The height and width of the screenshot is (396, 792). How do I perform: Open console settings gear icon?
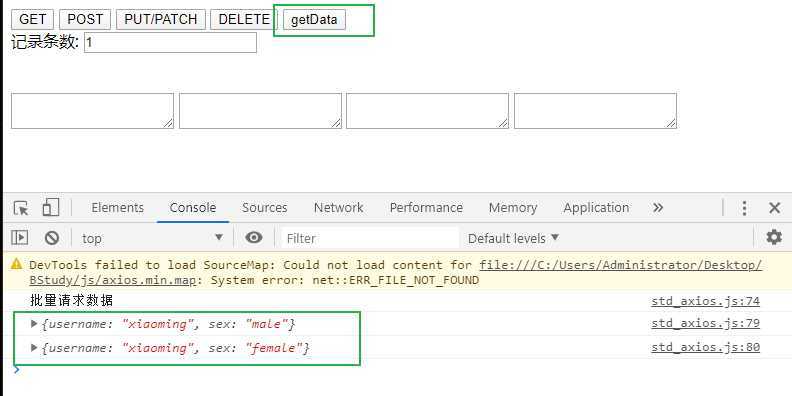[x=774, y=237]
